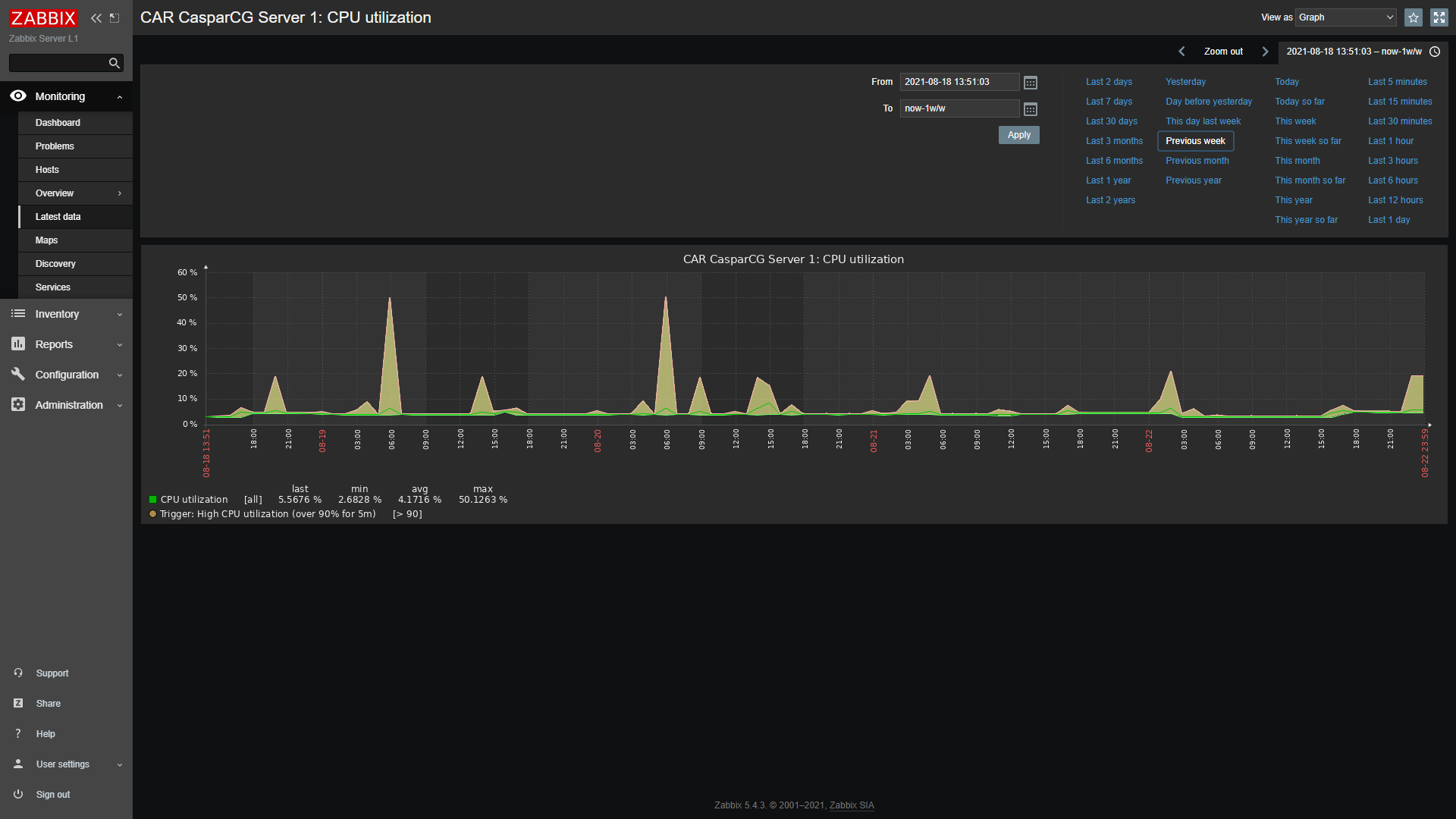Expand the Inventory menu
The image size is (1456, 819).
point(120,315)
